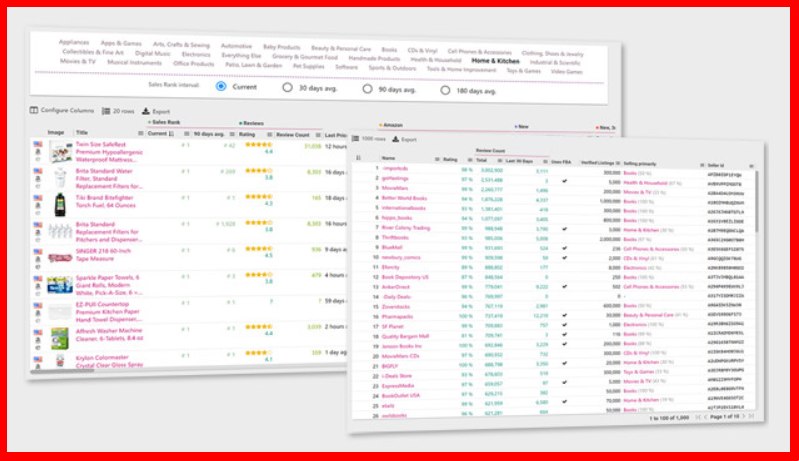This screenshot has width=799, height=461.
Task: Open Title column menu icon
Action: click(141, 133)
